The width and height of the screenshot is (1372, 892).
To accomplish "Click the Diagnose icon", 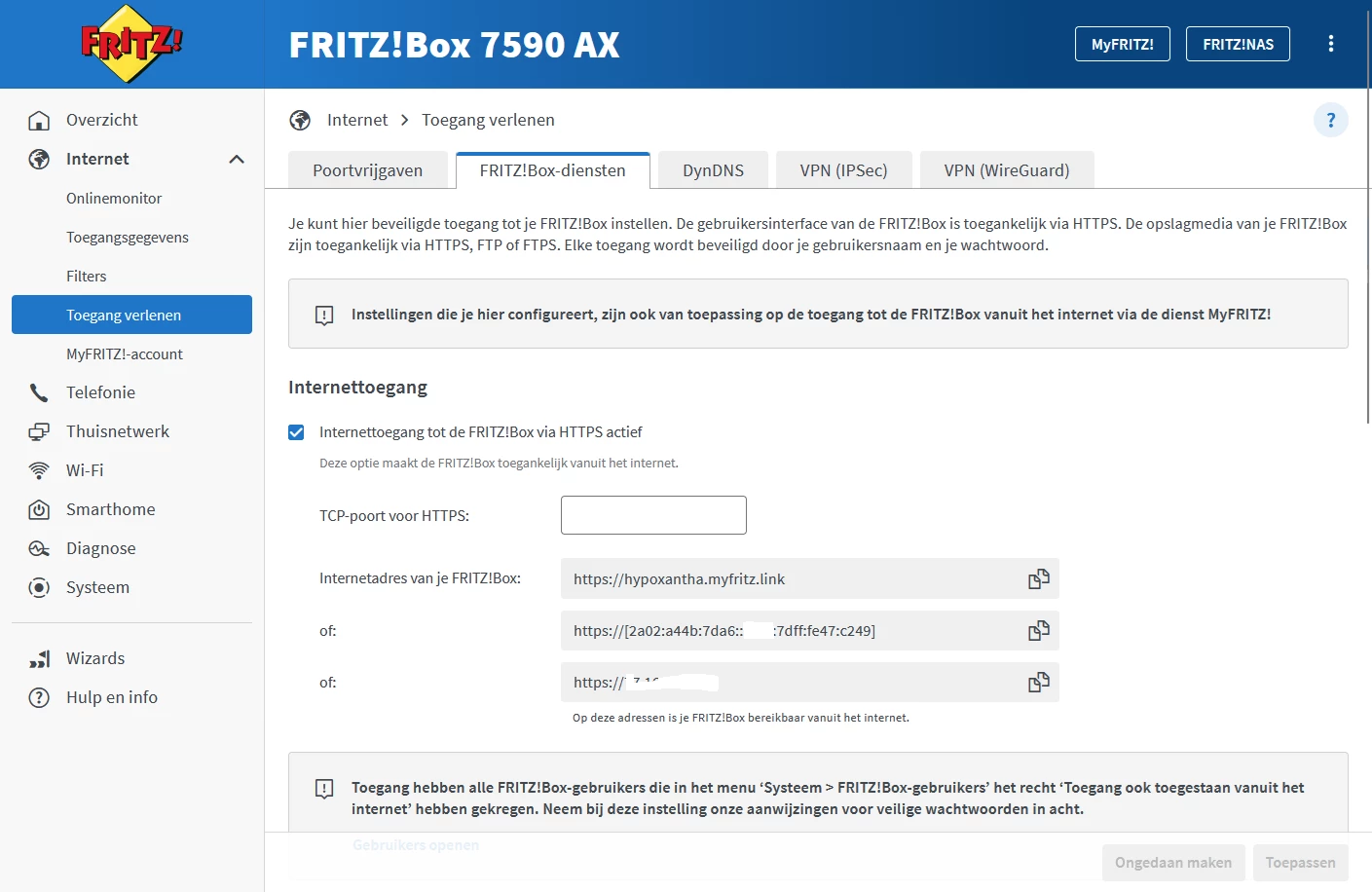I will point(39,548).
